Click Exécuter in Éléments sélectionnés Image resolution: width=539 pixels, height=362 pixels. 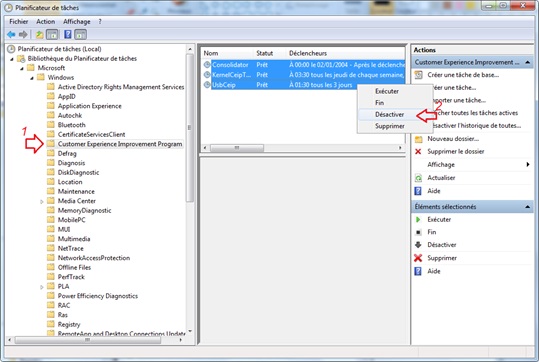click(x=439, y=219)
